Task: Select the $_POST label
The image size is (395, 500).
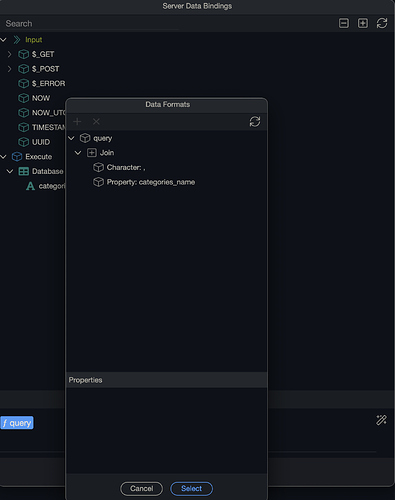Action: click(x=46, y=69)
